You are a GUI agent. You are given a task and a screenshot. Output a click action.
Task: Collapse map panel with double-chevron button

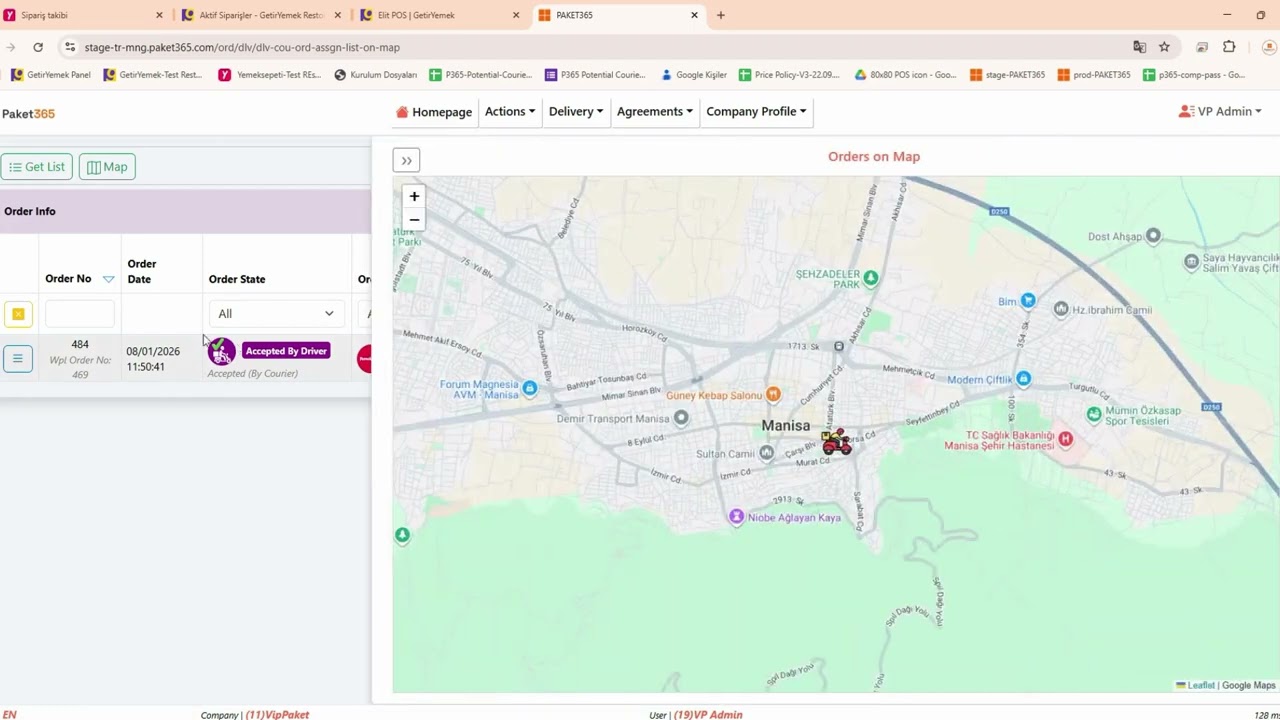click(406, 160)
